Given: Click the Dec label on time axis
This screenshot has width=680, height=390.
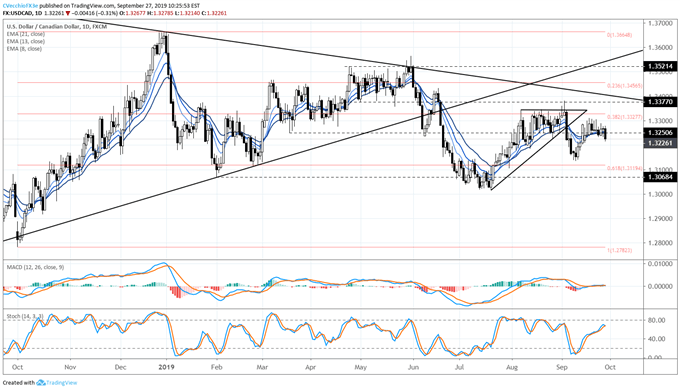Looking at the screenshot, I should [x=121, y=367].
